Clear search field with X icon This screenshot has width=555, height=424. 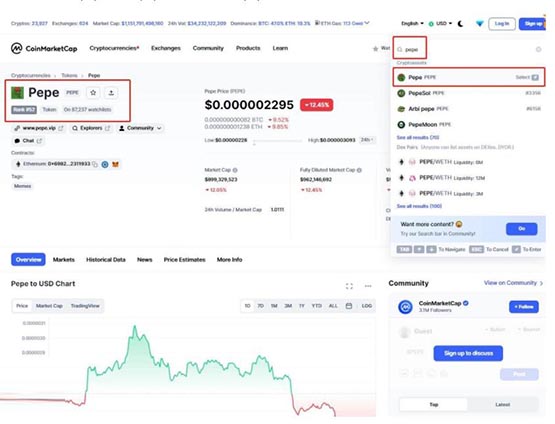(x=538, y=50)
